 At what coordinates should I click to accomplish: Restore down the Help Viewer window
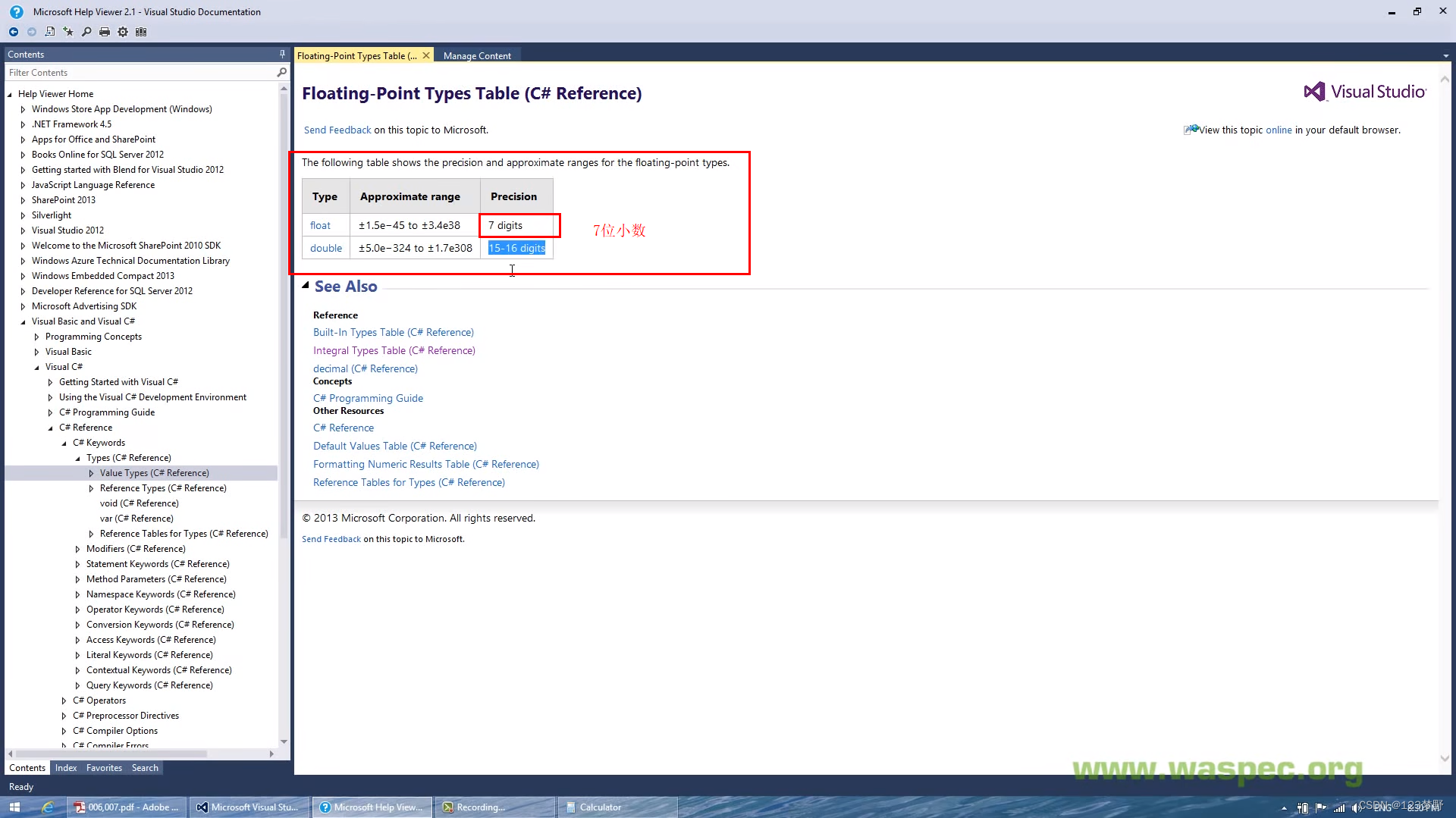coord(1417,11)
